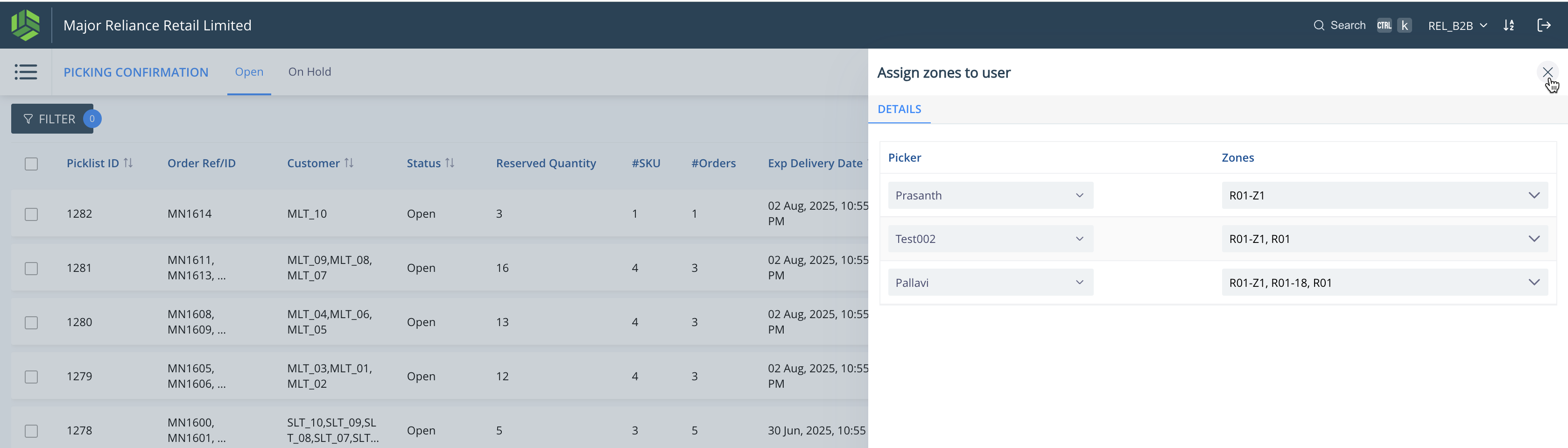Click order ref MN1600, MN1601 cell
1568x448 pixels.
pyautogui.click(x=197, y=430)
